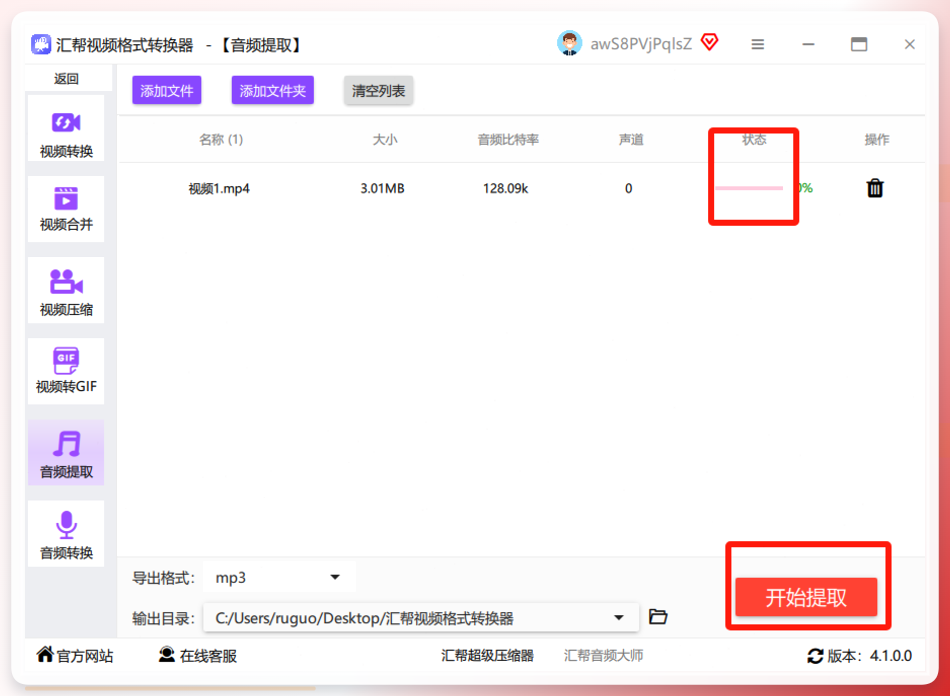
Task: Click the channel value 0 cell
Action: point(628,188)
